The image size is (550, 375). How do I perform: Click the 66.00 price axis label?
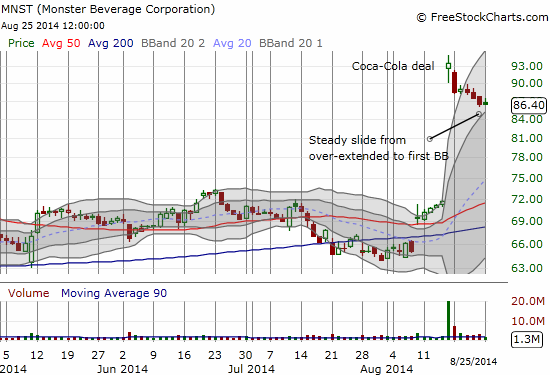[527, 244]
